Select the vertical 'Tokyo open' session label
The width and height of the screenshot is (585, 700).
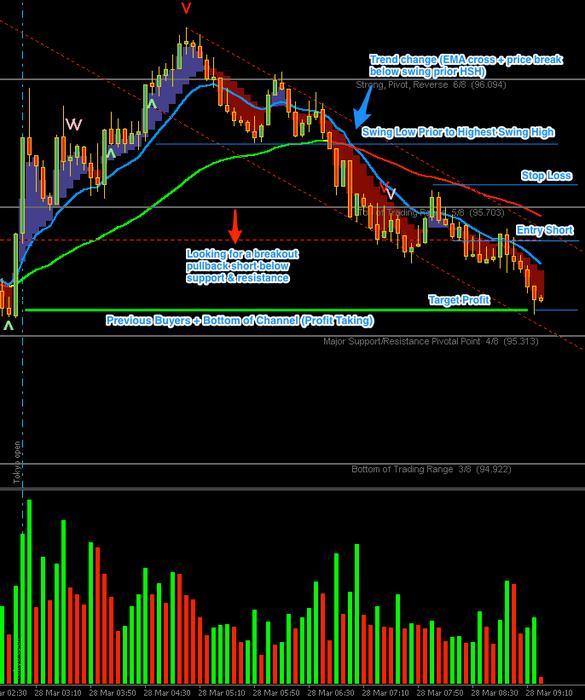[17, 462]
